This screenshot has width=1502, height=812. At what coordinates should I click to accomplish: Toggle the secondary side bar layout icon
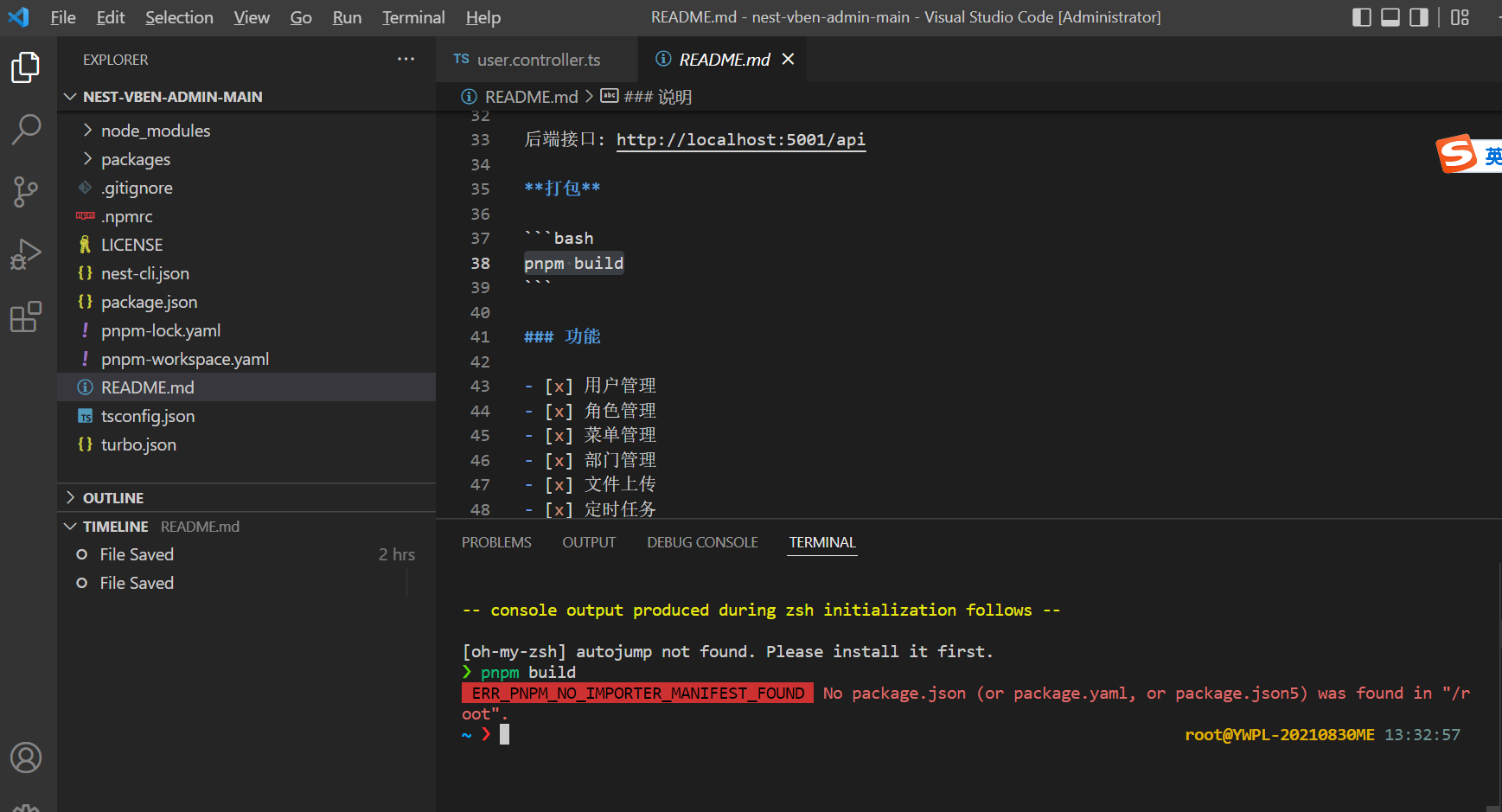1419,17
